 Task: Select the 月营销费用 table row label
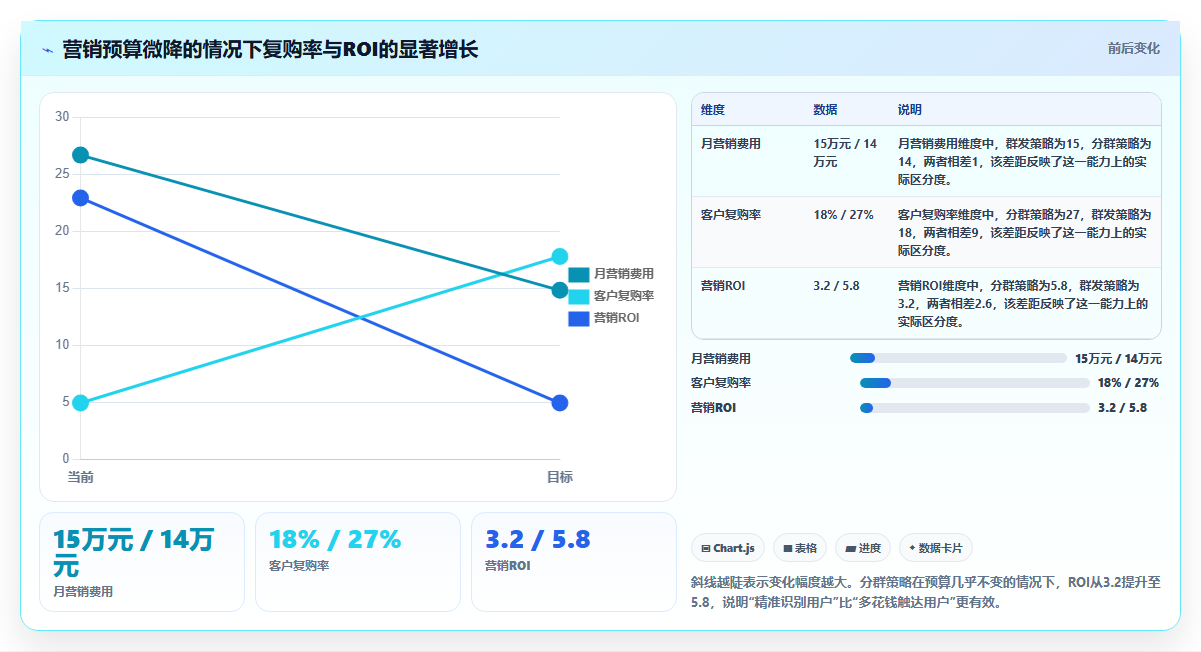tap(731, 144)
